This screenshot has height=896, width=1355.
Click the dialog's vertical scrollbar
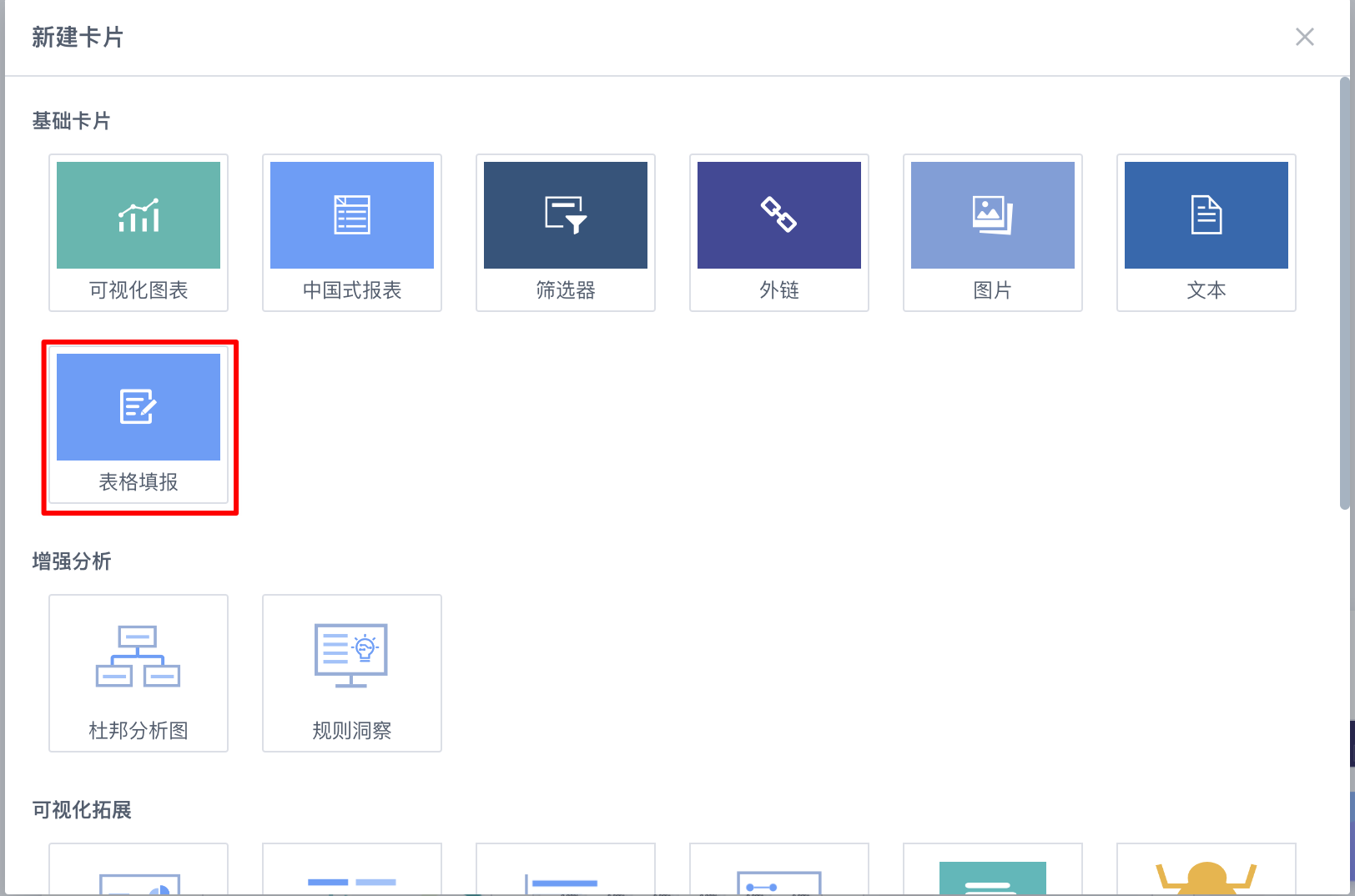1344,292
